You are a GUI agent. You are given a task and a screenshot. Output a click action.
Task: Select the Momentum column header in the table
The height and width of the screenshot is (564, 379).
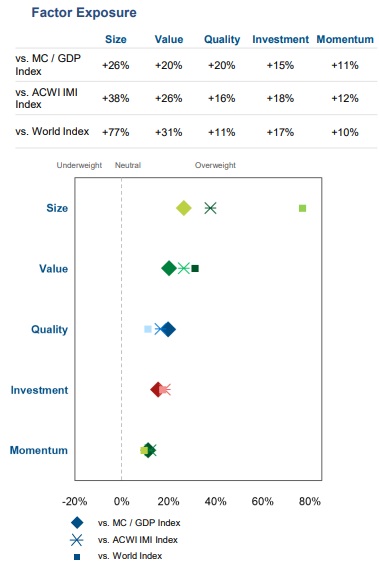click(345, 39)
